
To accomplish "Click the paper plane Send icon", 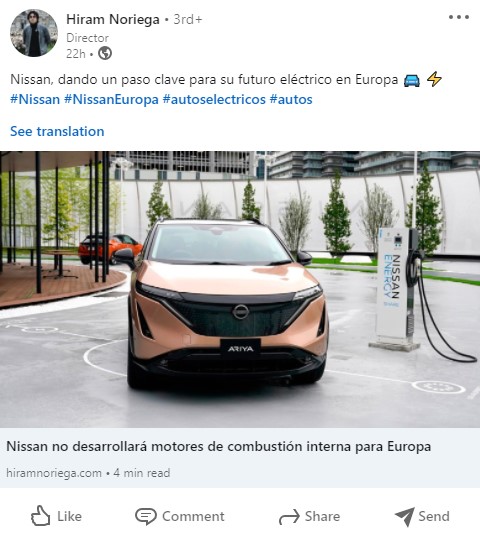I will click(405, 516).
